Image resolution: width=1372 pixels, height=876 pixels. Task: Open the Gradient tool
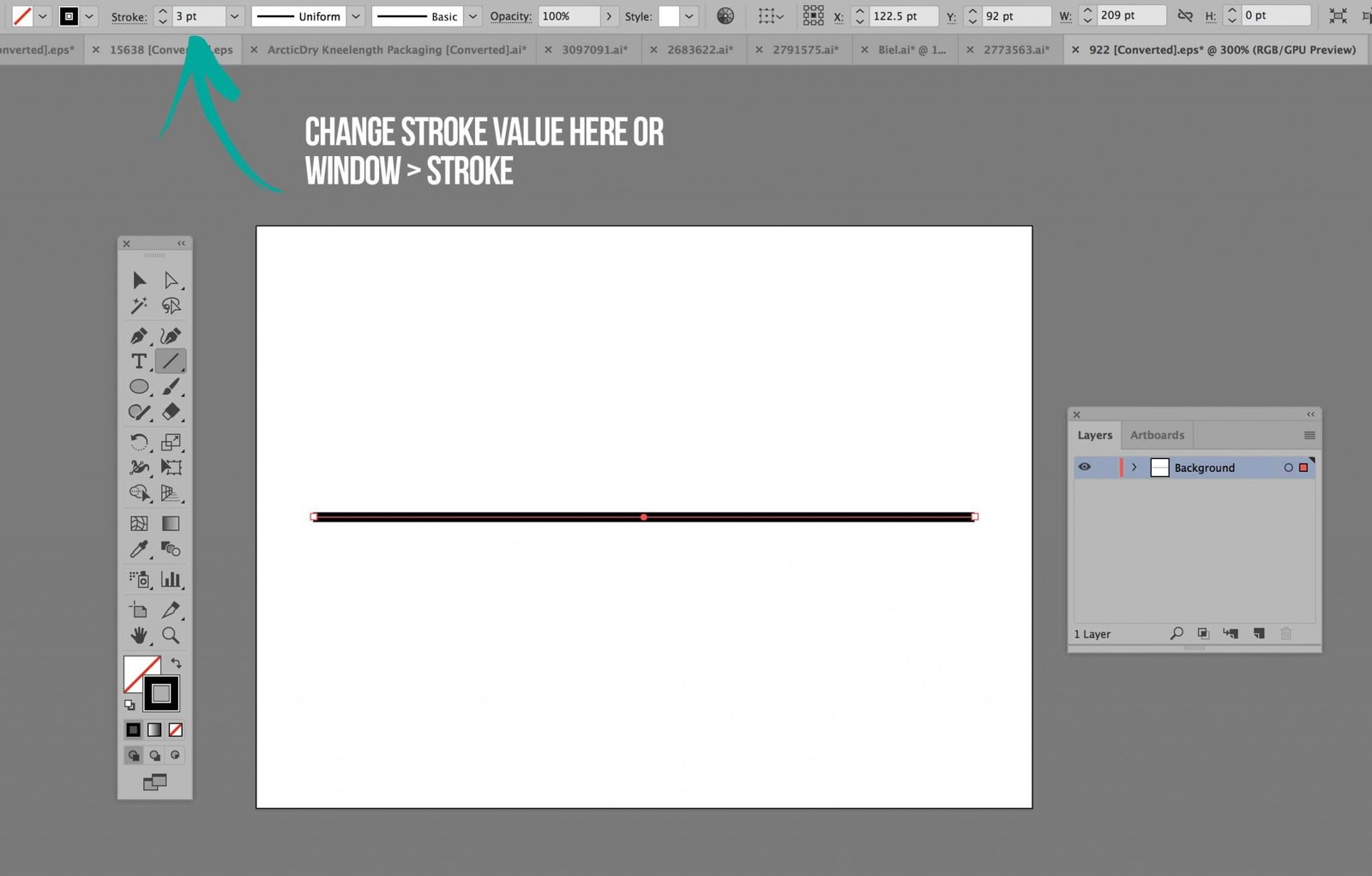[x=171, y=523]
